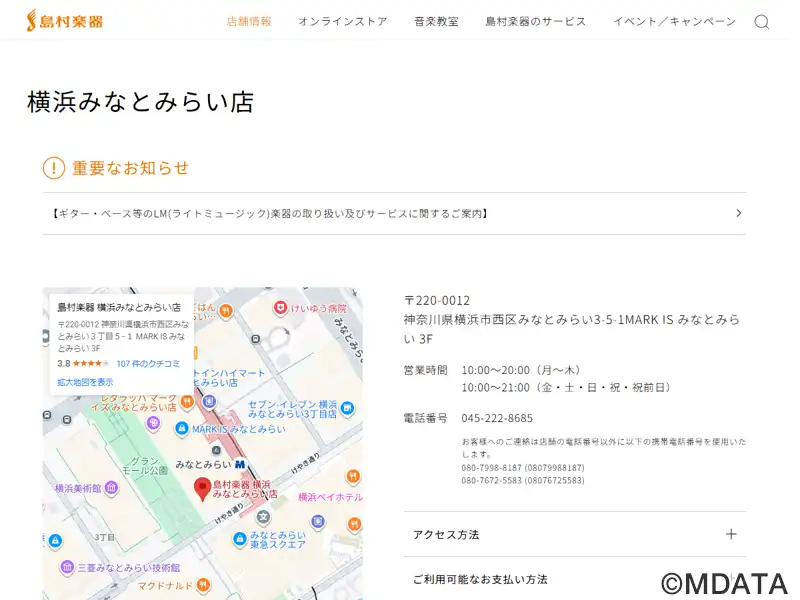800x600 pixels.
Task: Open the 音楽教室 menu item
Action: click(x=436, y=21)
